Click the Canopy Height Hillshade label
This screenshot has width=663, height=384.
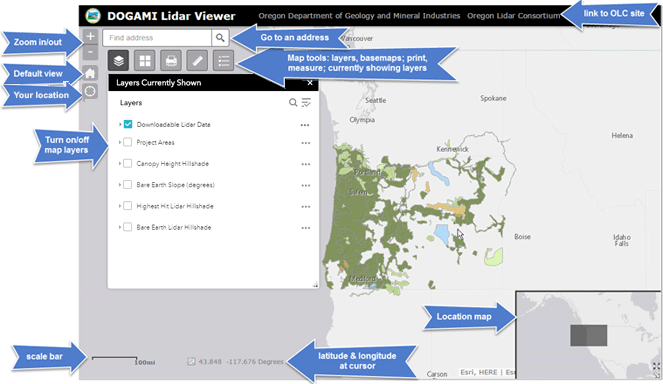coord(173,164)
